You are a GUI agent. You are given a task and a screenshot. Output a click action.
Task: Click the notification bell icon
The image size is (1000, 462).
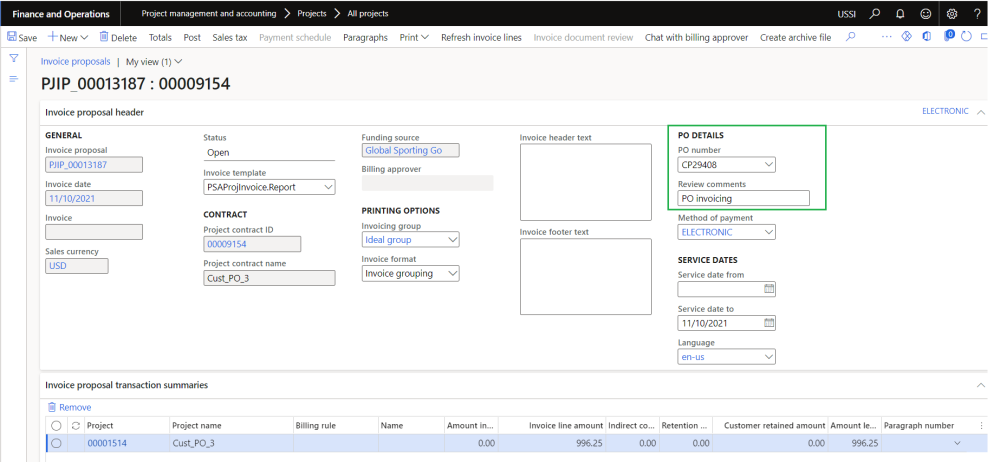click(x=899, y=13)
